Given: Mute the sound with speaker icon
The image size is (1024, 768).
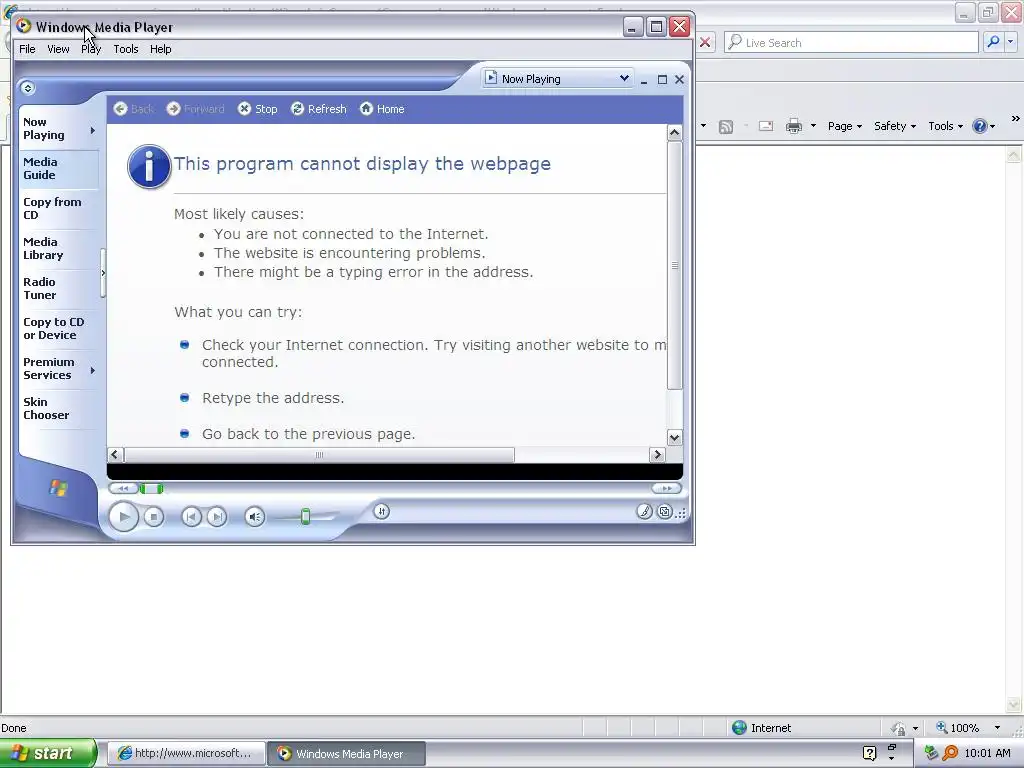Looking at the screenshot, I should [x=255, y=517].
